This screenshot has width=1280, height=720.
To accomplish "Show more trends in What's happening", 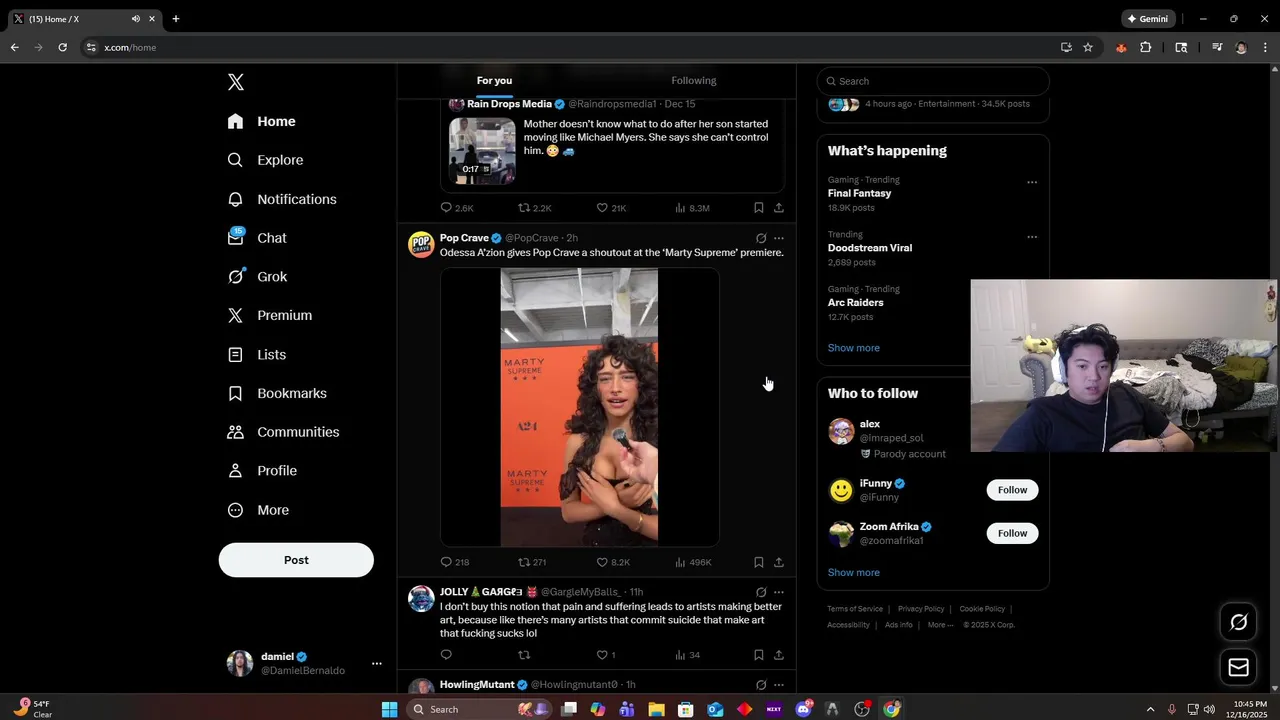I will [x=853, y=348].
